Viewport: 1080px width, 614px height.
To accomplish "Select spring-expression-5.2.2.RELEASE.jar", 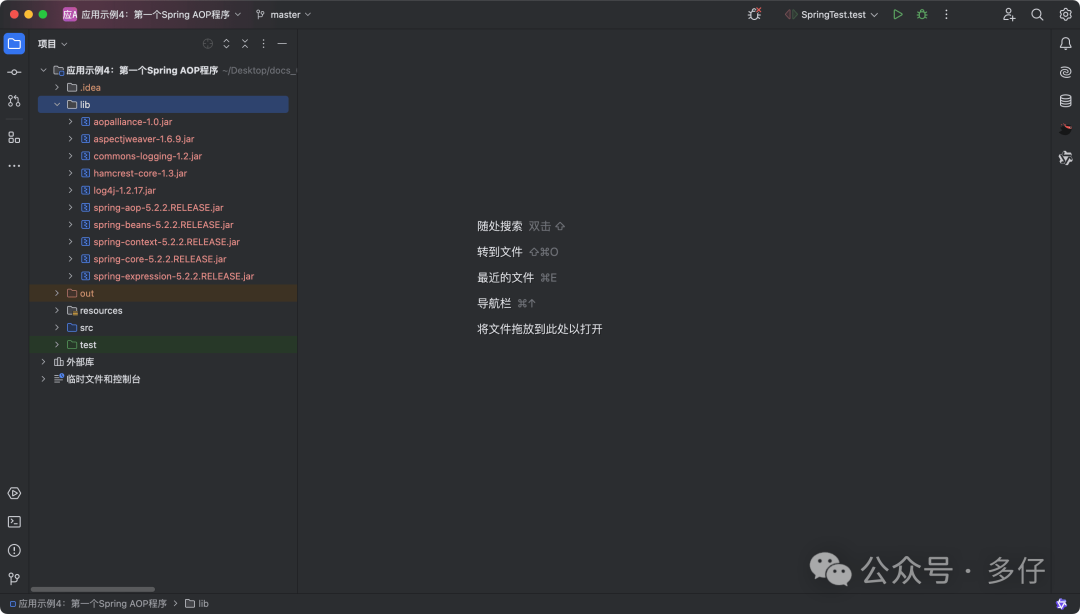I will click(174, 276).
